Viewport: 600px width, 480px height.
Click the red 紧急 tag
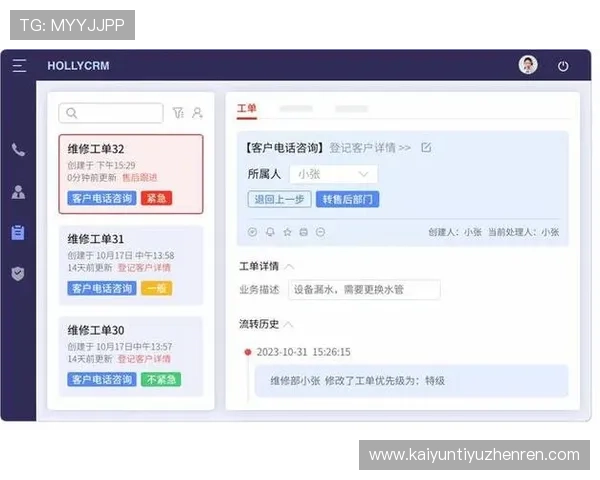coord(157,198)
